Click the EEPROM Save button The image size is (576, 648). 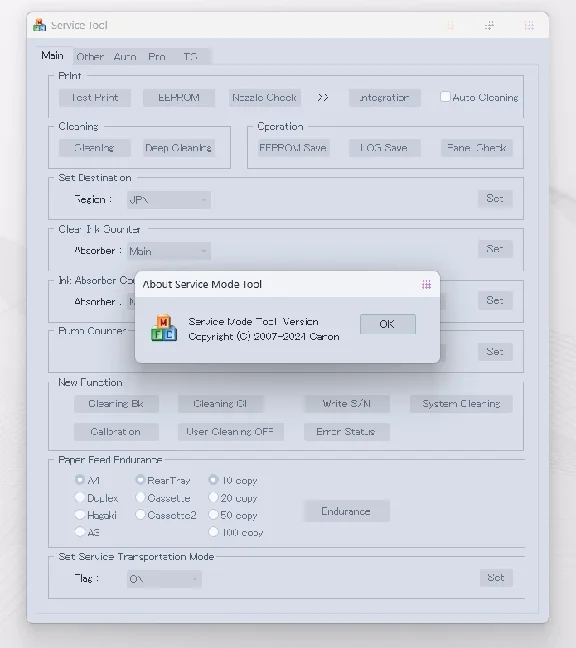[293, 148]
